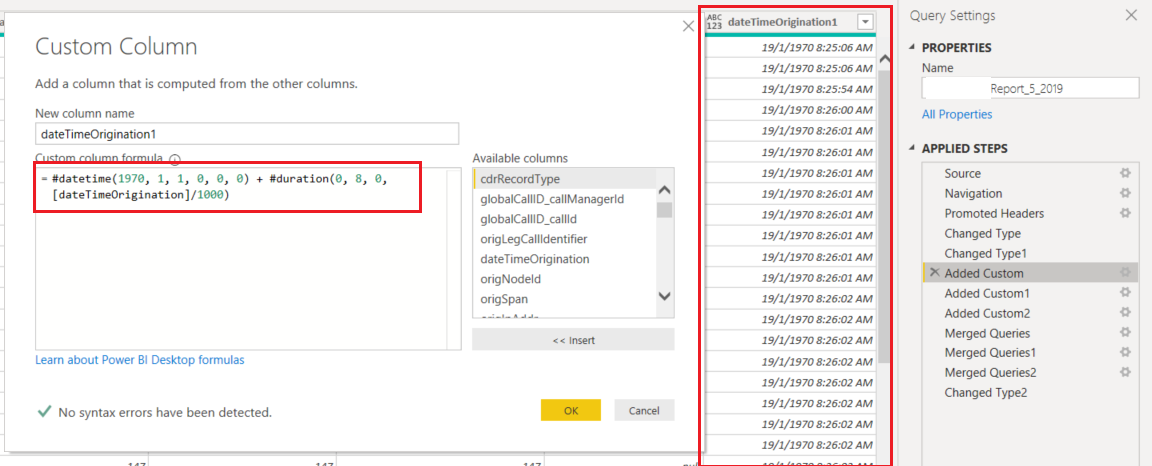Open settings gear for Source step
This screenshot has height=466, width=1152.
point(1124,173)
